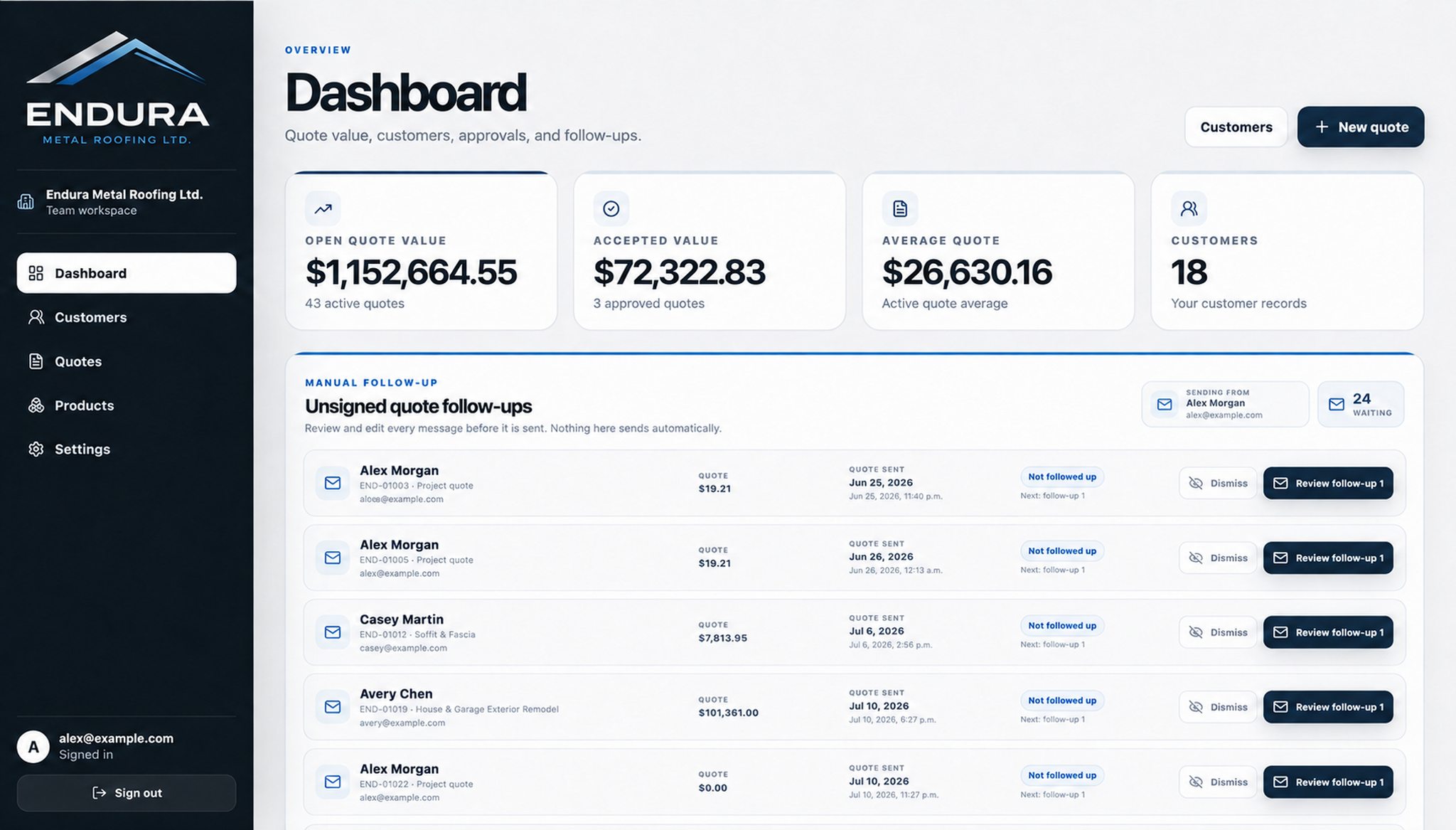
Task: Click the checkmark icon on Accepted Value
Action: point(611,208)
